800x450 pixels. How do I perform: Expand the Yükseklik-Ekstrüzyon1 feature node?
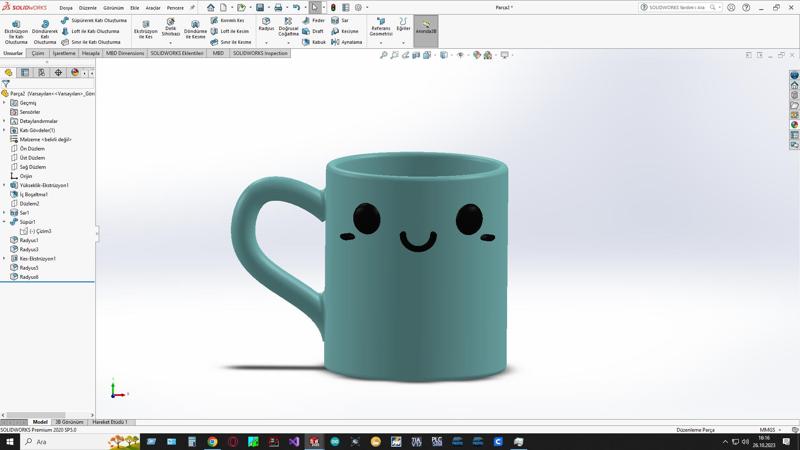pyautogui.click(x=4, y=185)
